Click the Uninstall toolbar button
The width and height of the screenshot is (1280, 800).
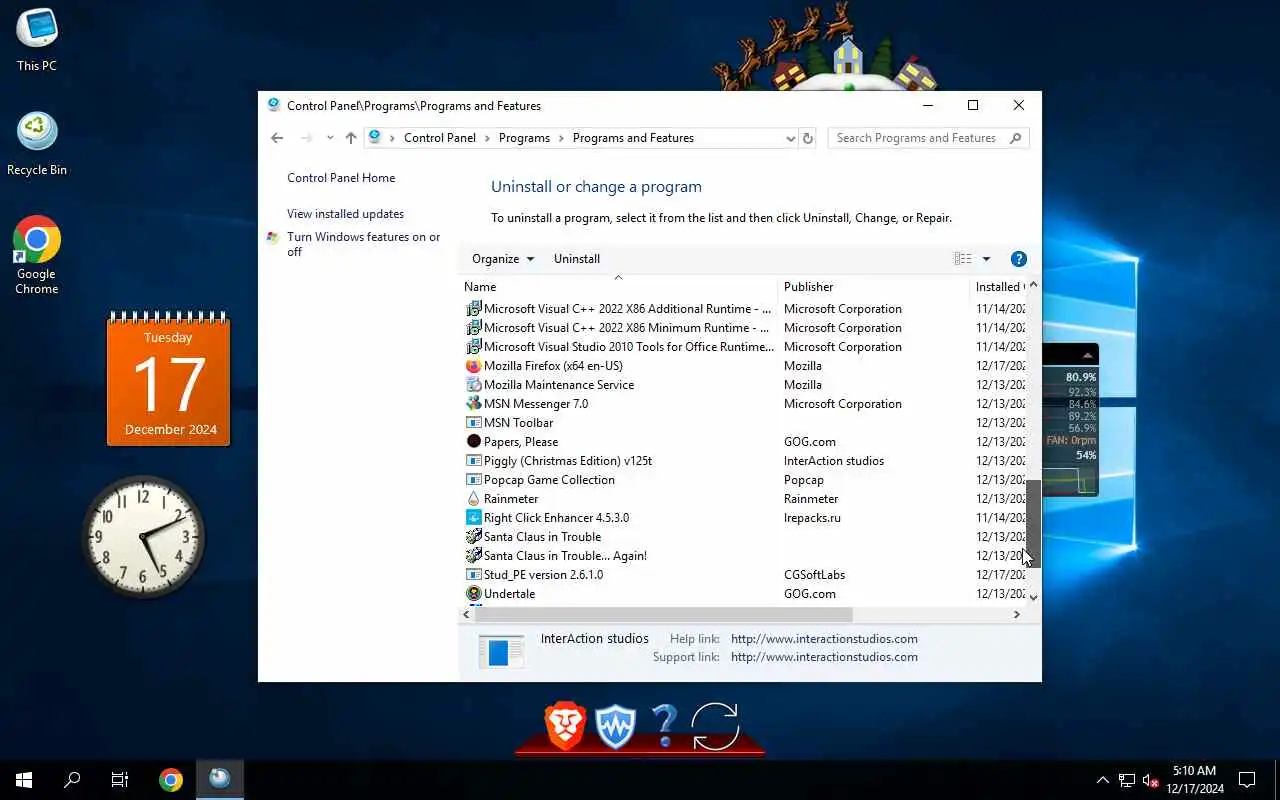pos(577,259)
